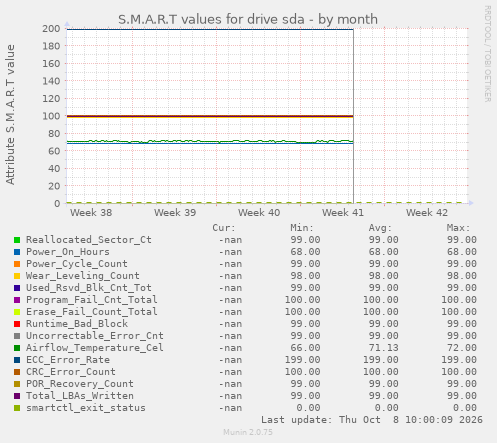Screen dimensions: 497x443
Task: Select the Used_Rsvd_Blk_Cnt_Tot legend label
Action: coord(89,288)
